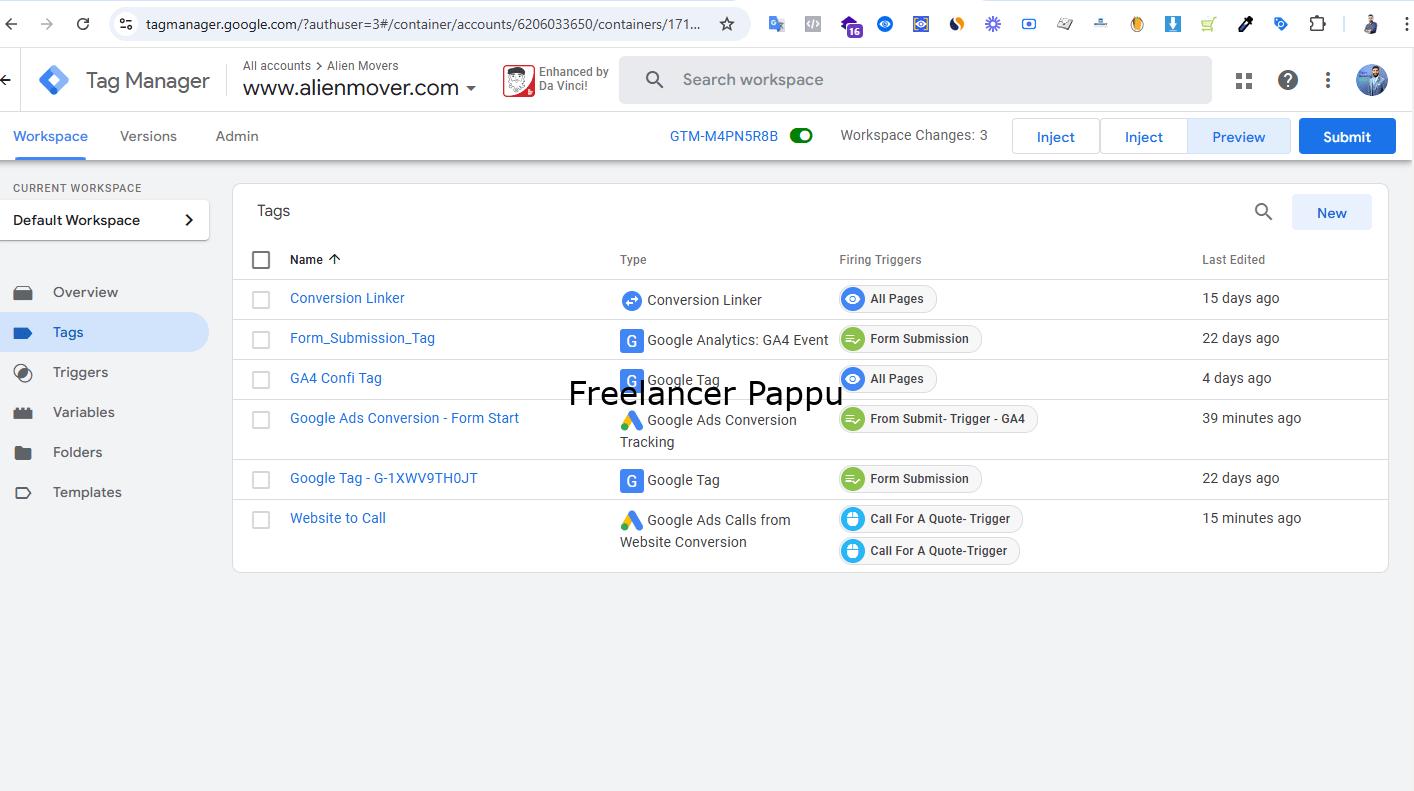Click Workspace Changes: 3 text
This screenshot has width=1414, height=791.
click(x=914, y=135)
